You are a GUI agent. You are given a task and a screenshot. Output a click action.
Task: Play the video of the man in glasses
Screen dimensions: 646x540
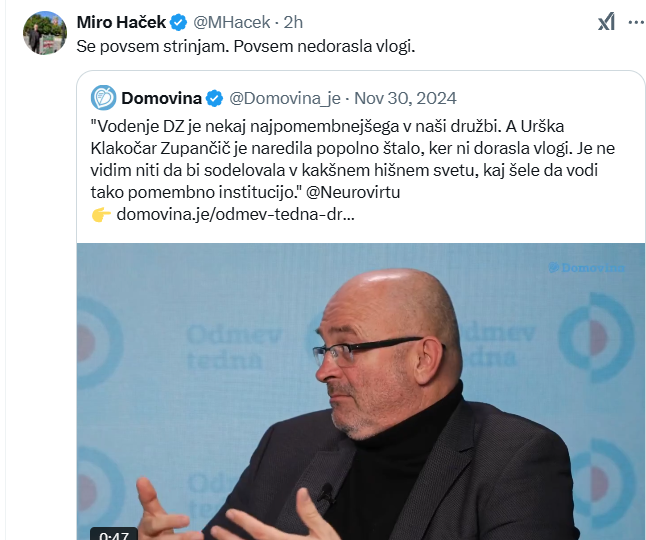click(x=360, y=391)
